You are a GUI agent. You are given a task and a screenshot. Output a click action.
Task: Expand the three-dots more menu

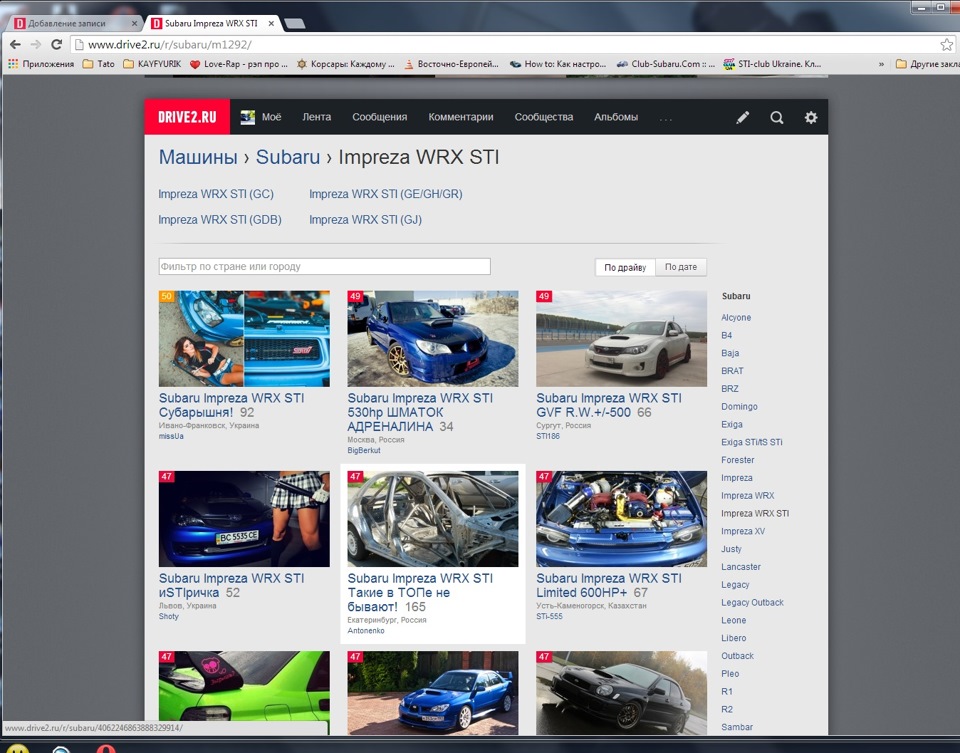tap(666, 119)
